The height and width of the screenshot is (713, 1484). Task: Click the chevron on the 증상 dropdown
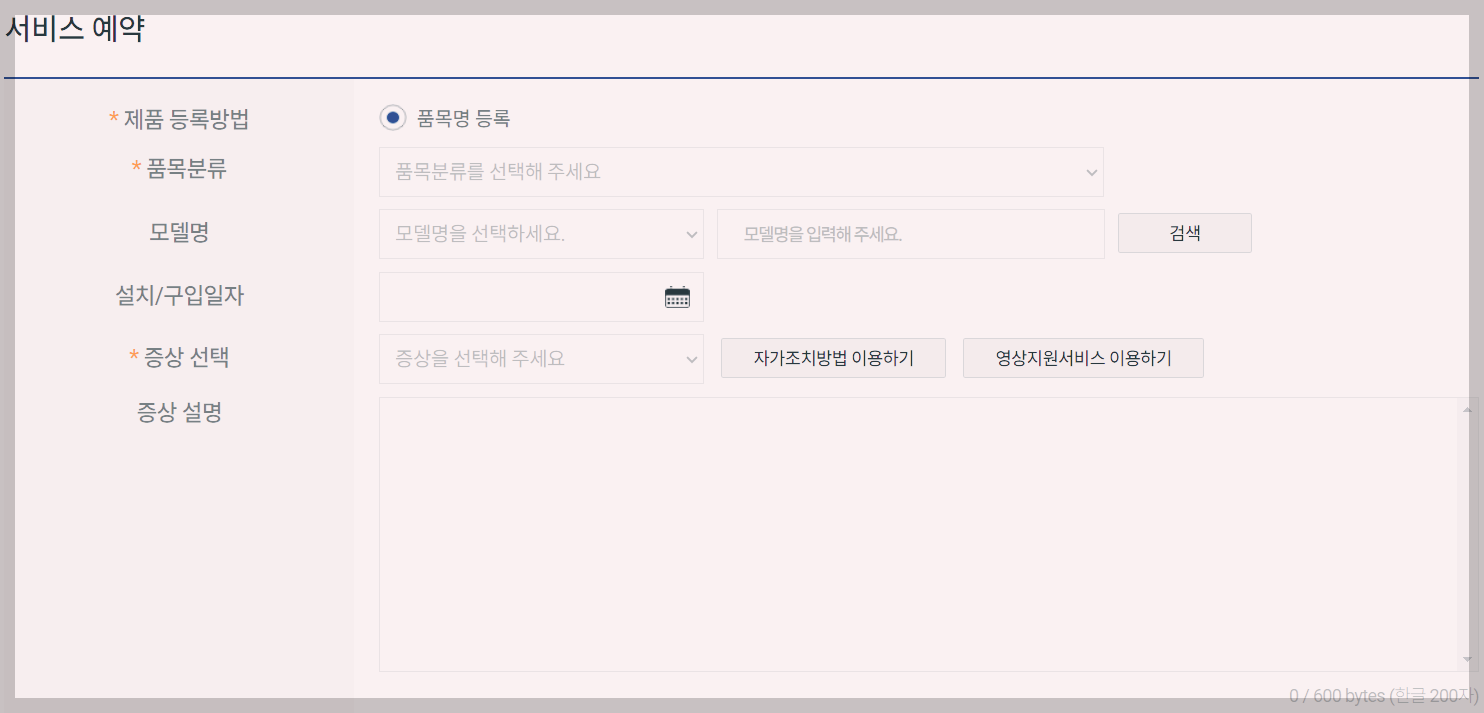690,358
